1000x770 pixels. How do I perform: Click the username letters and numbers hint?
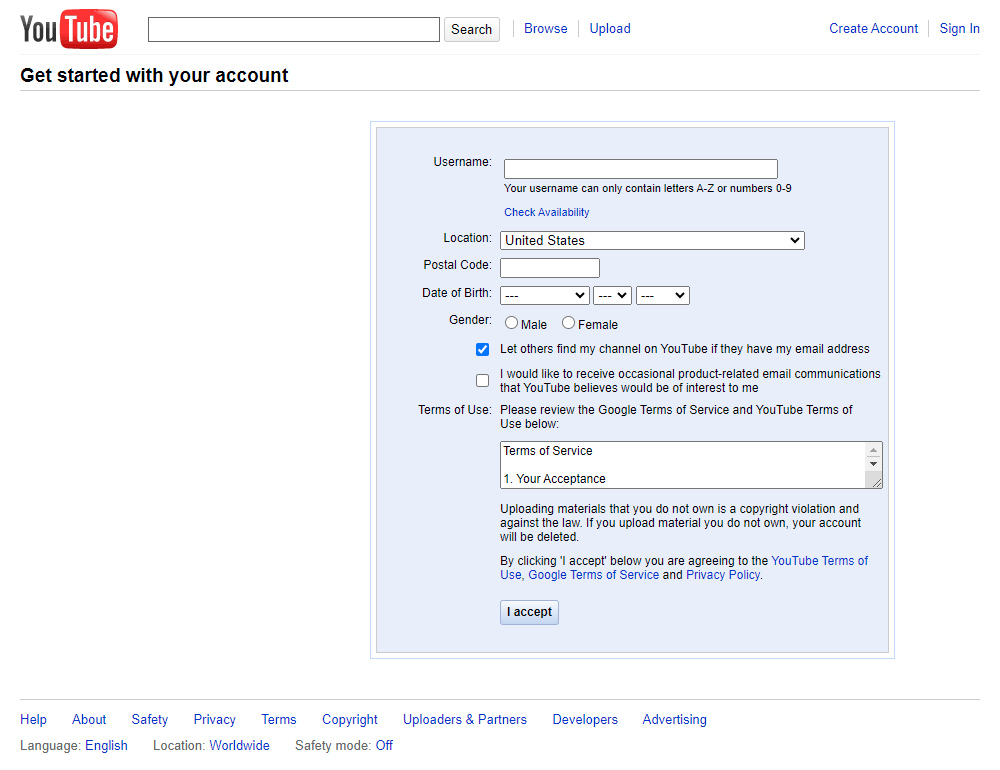click(647, 188)
